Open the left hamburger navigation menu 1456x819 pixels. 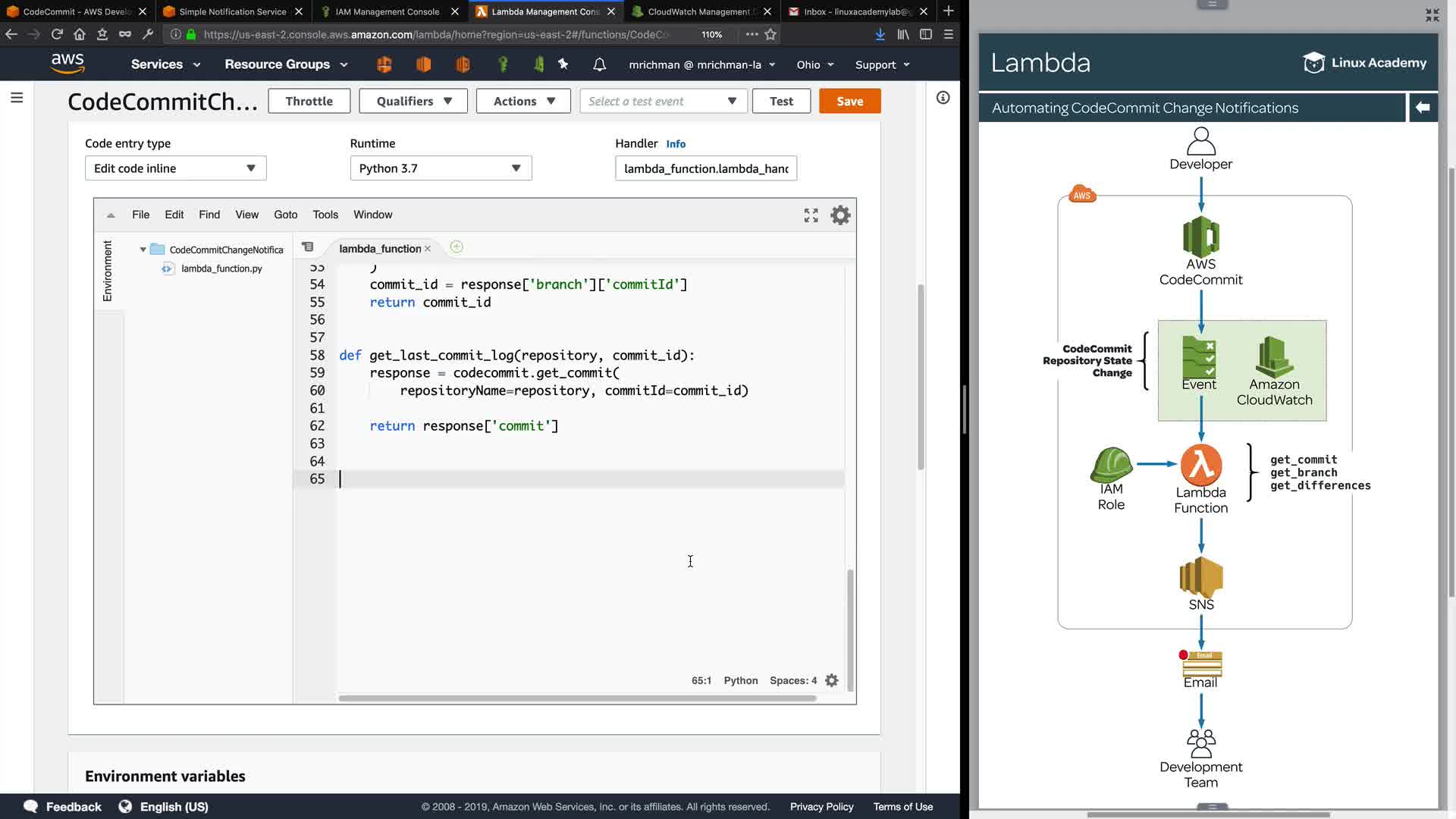pos(17,98)
